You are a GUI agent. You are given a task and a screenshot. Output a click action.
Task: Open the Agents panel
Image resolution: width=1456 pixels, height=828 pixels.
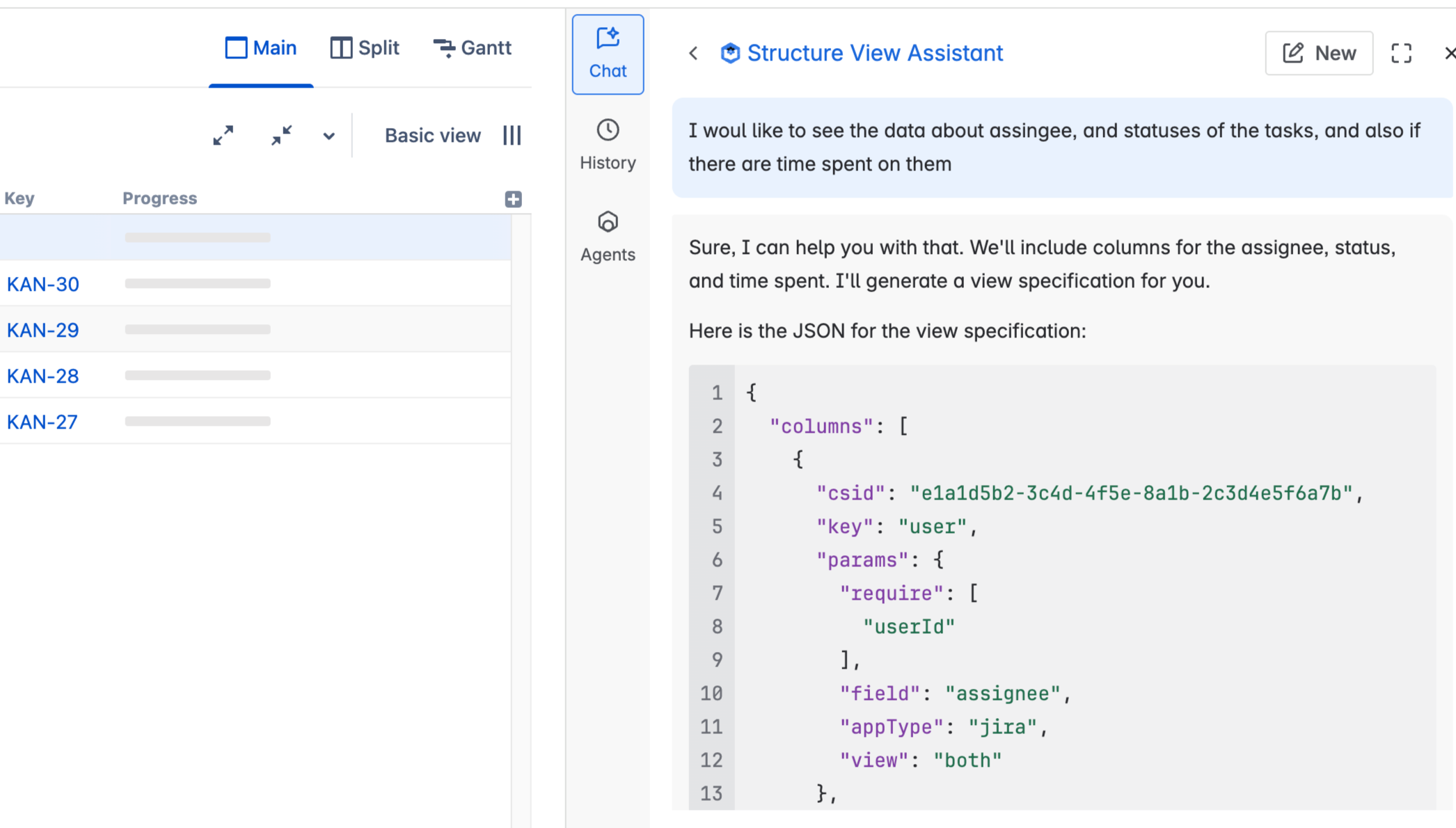pyautogui.click(x=608, y=237)
